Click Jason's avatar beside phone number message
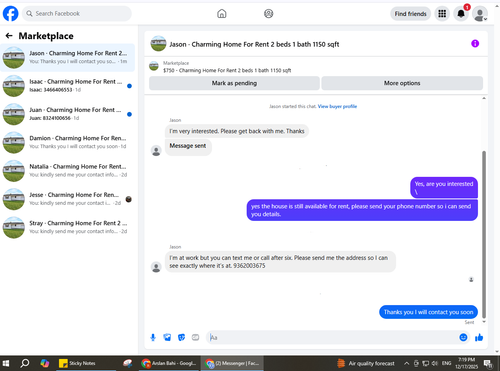Screen dimensions: 500x371 156,267
